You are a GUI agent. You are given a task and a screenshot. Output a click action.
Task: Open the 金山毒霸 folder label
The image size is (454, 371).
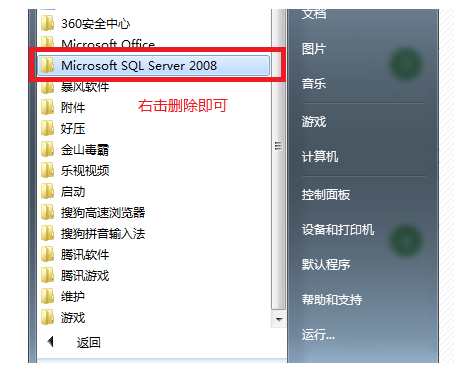click(85, 149)
